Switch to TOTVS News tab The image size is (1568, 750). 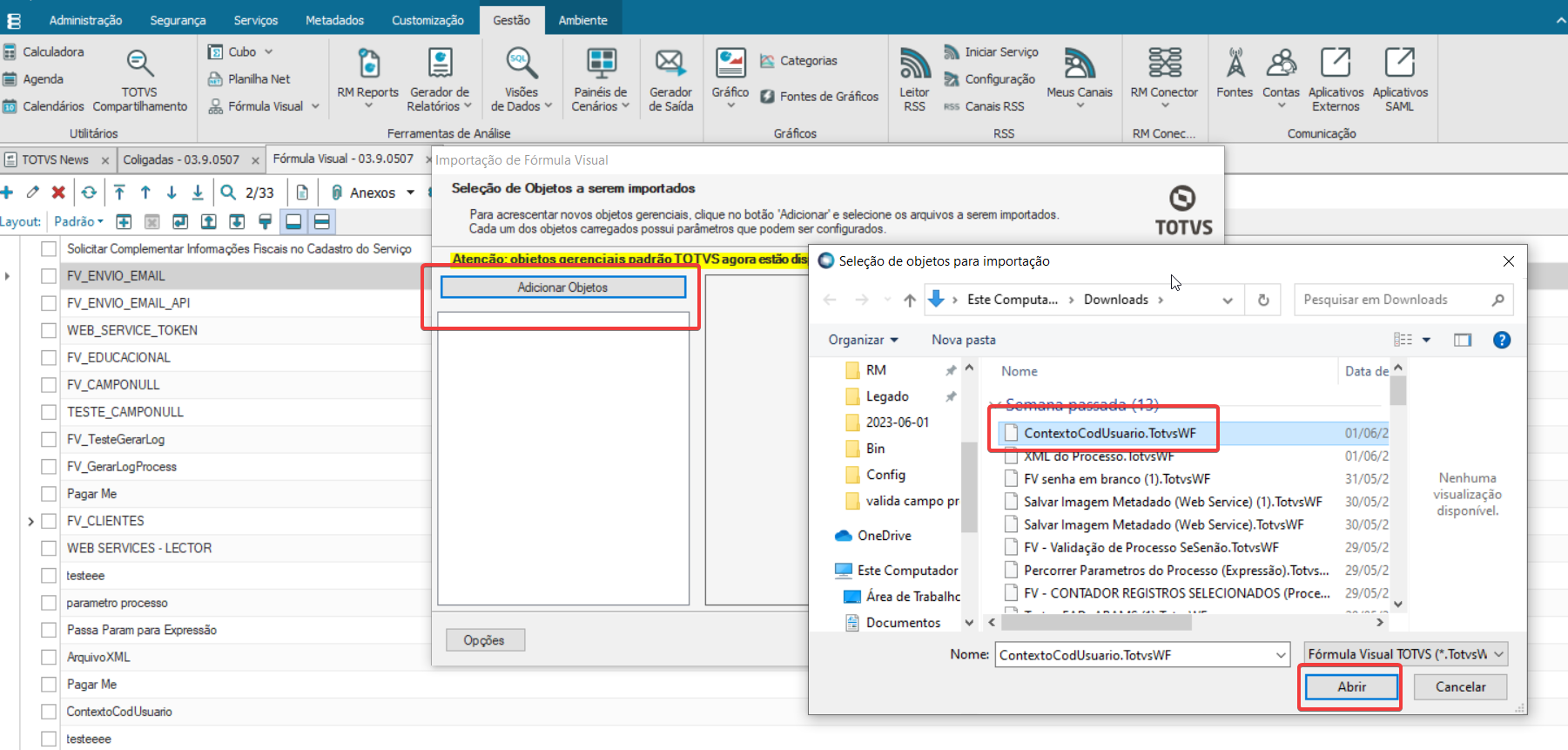coord(55,159)
